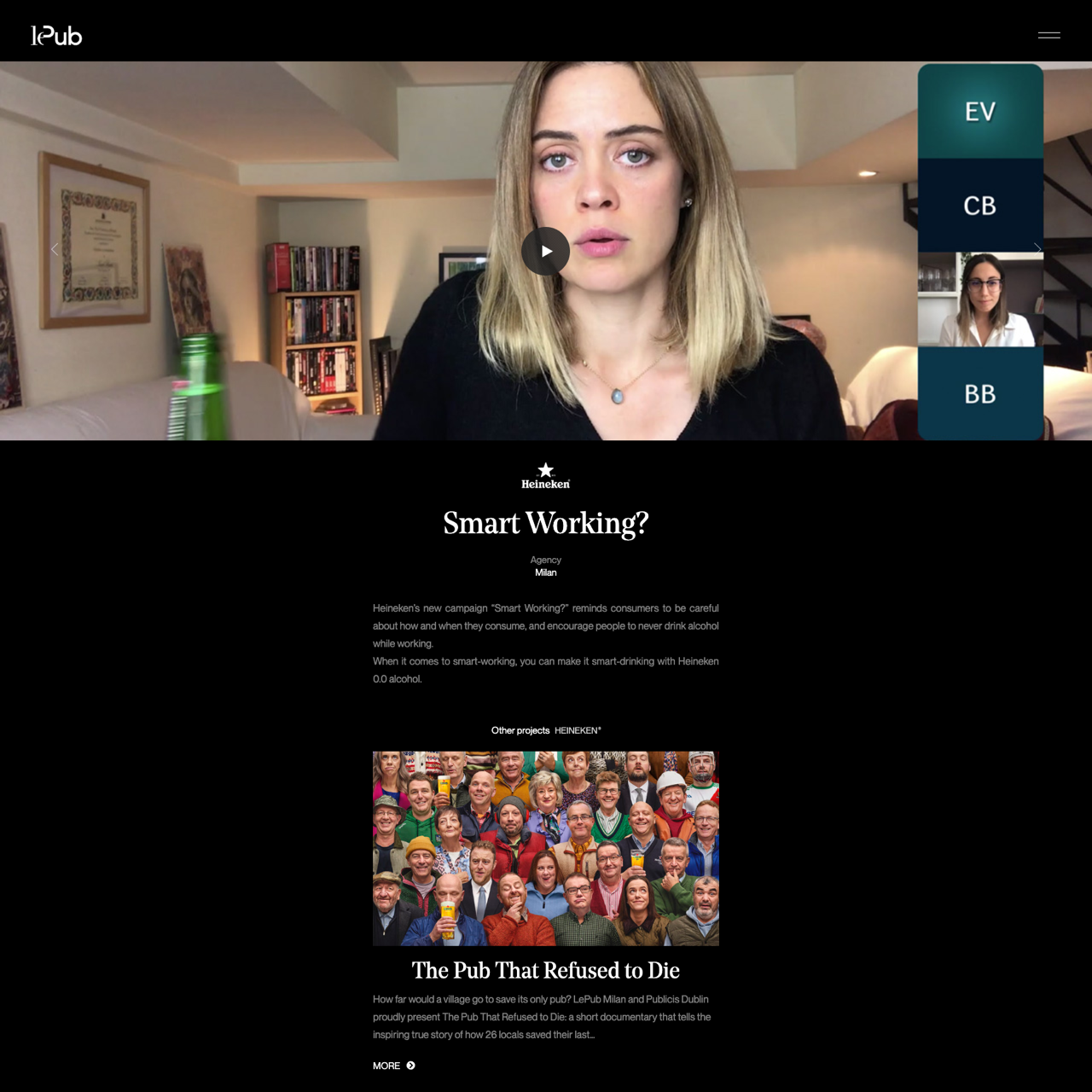Click the circled arrow beside MORE
Screen dimensions: 1092x1092
pyautogui.click(x=411, y=1066)
